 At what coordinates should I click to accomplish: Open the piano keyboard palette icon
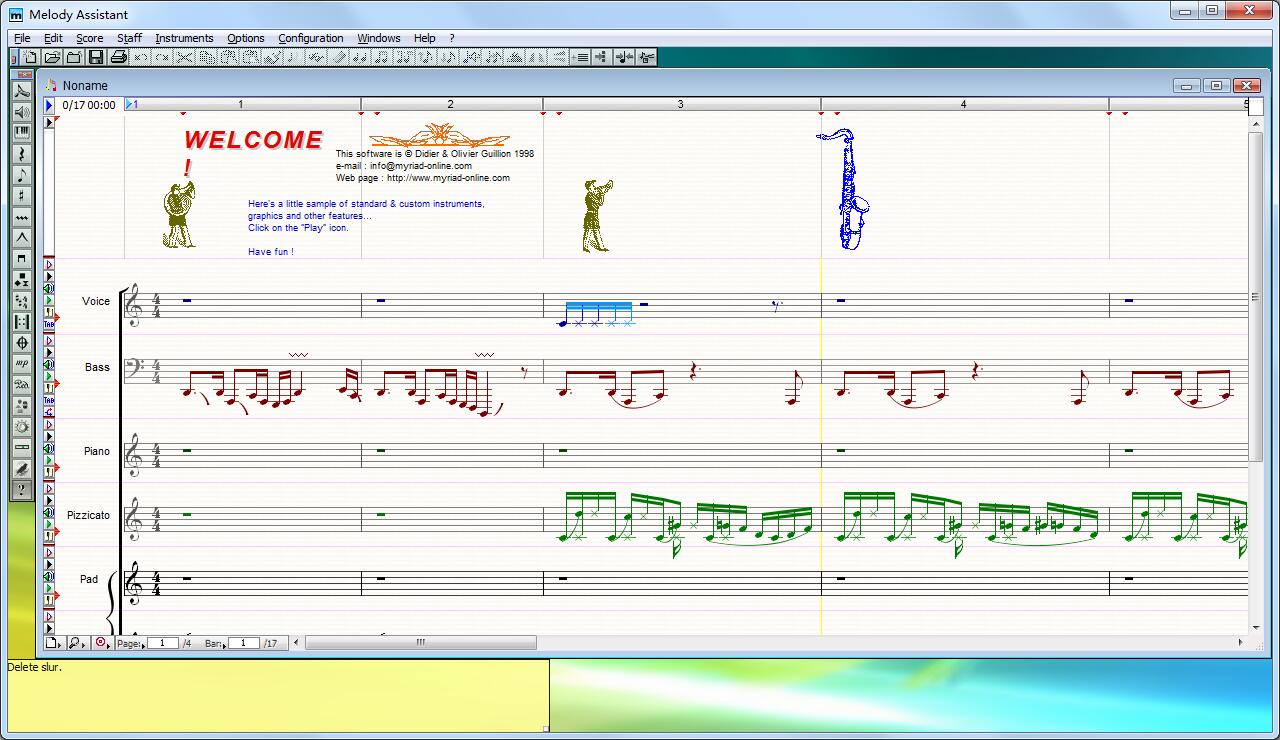[21, 133]
